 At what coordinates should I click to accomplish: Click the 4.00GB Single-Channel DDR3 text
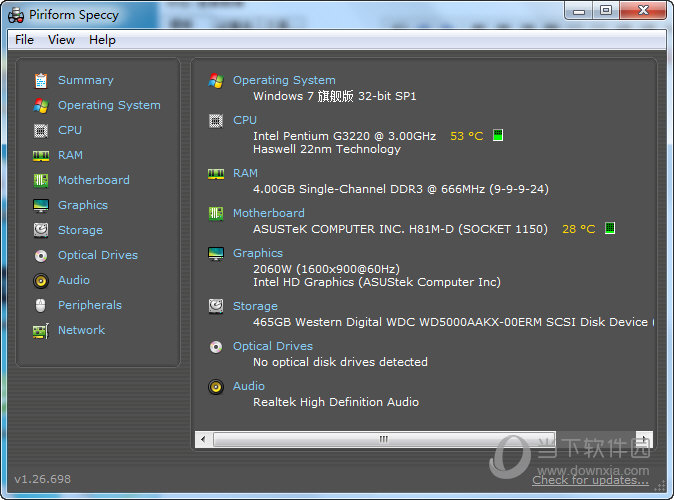(x=401, y=189)
